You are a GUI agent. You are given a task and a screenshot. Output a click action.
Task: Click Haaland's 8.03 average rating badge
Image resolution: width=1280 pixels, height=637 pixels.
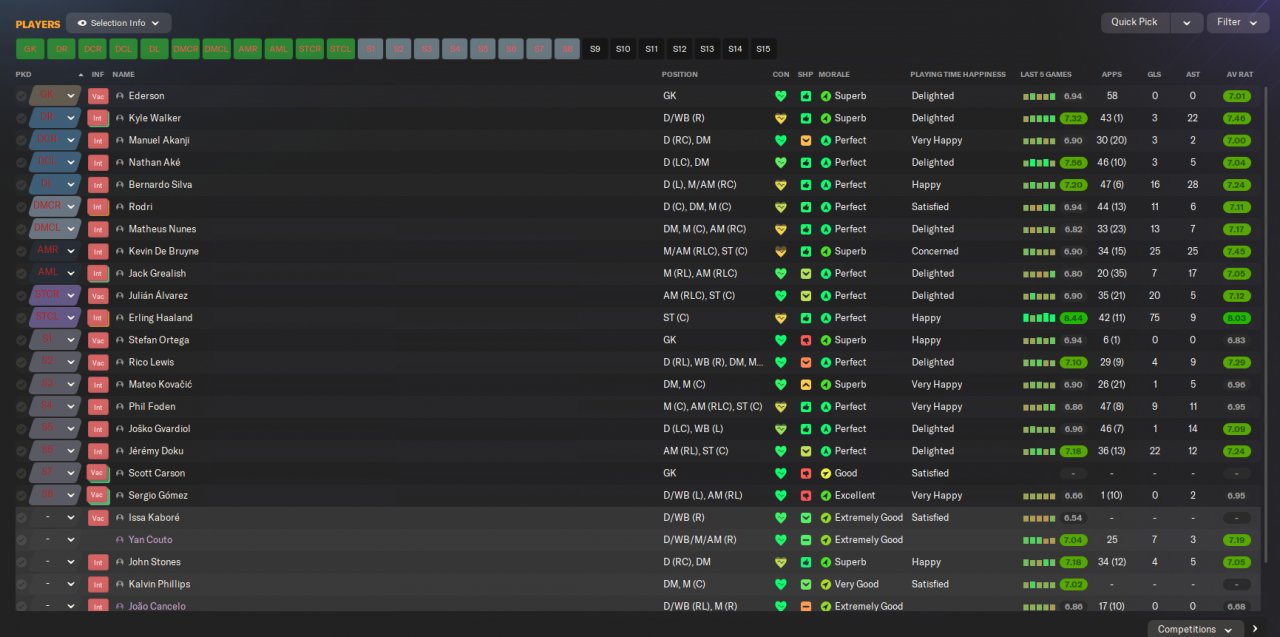[x=1237, y=318]
